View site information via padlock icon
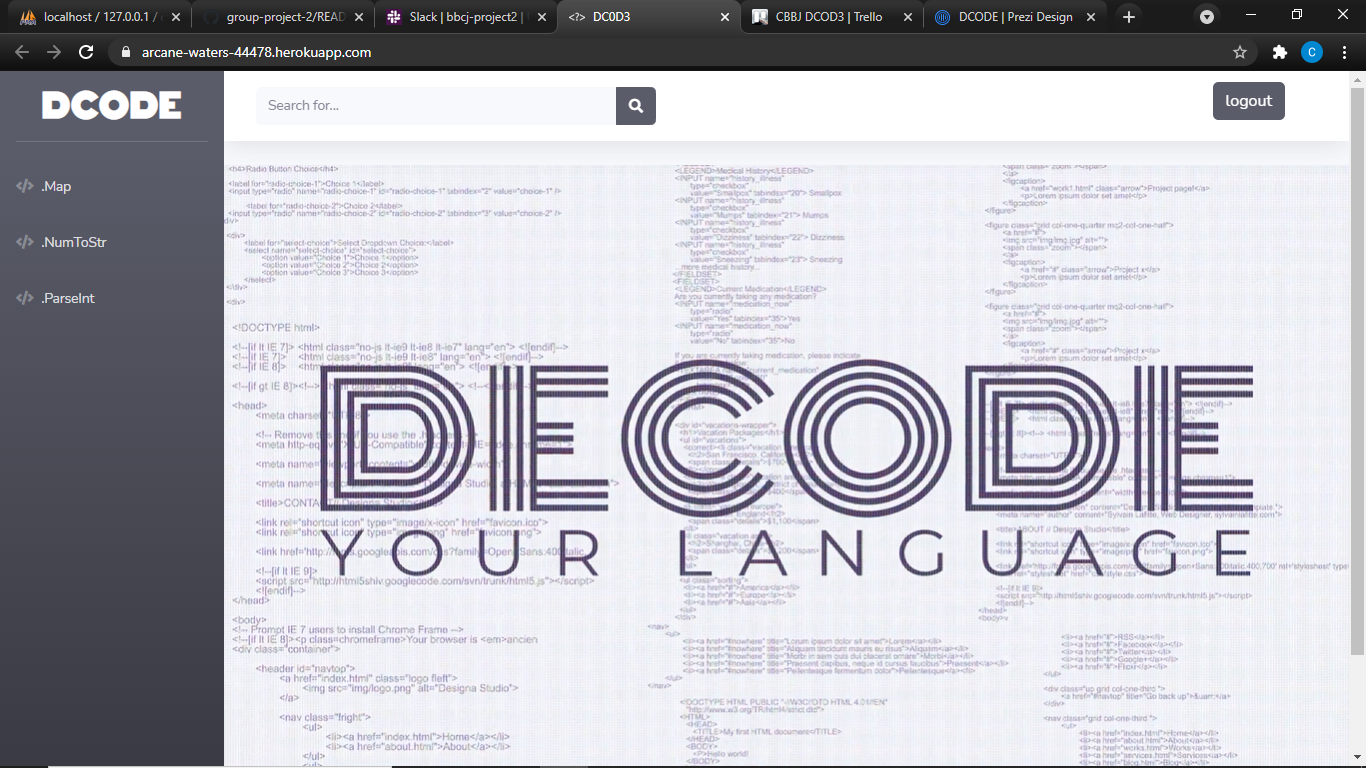Screen dimensions: 1366x768 click(x=126, y=52)
